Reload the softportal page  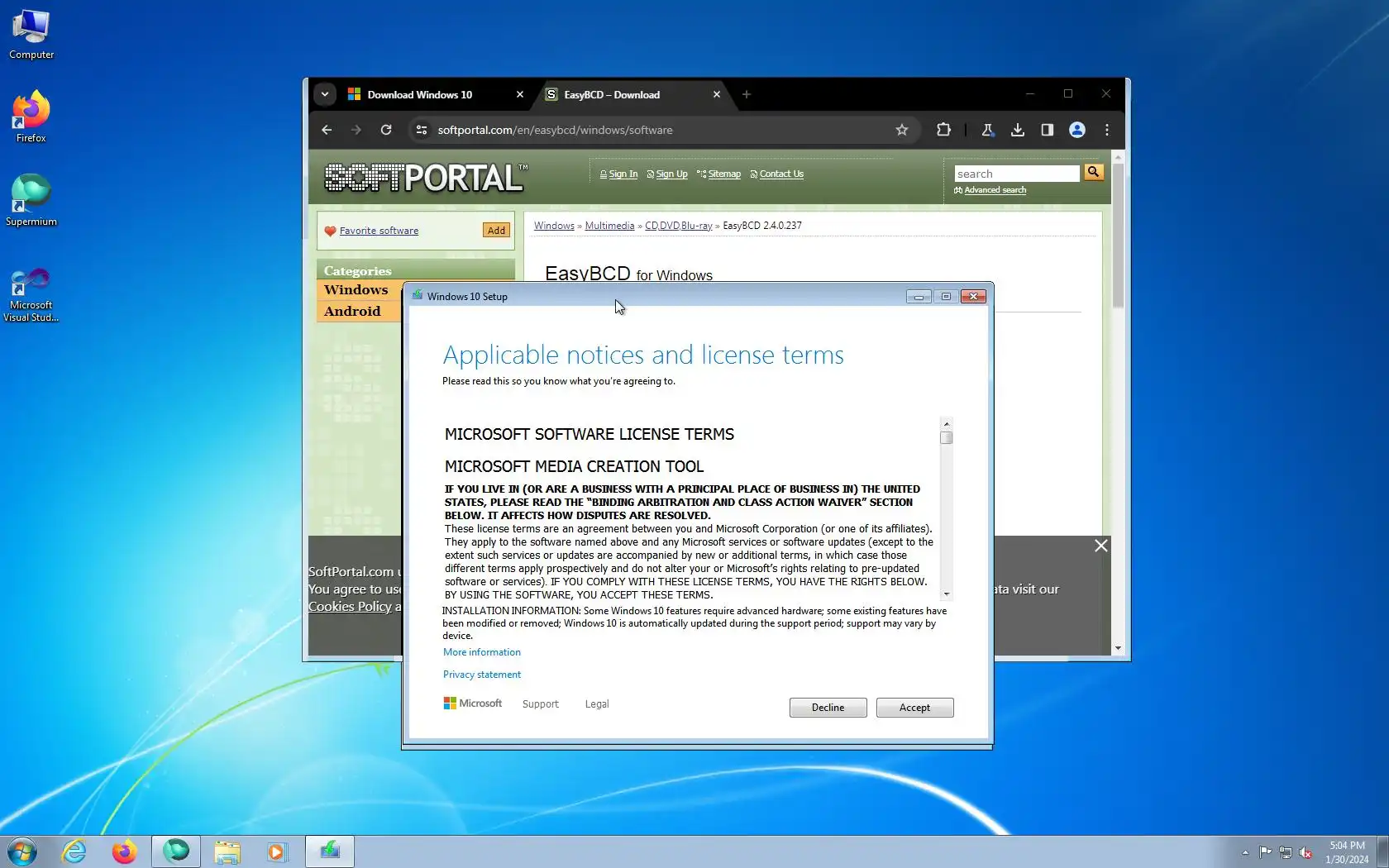[386, 130]
